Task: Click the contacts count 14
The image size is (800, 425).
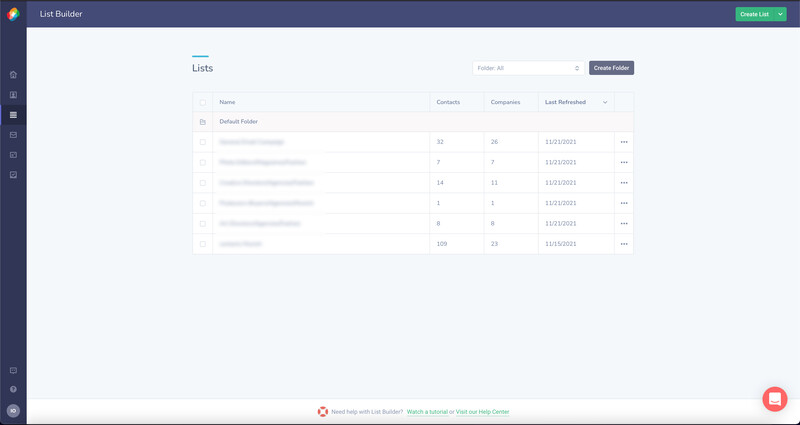Action: point(440,183)
